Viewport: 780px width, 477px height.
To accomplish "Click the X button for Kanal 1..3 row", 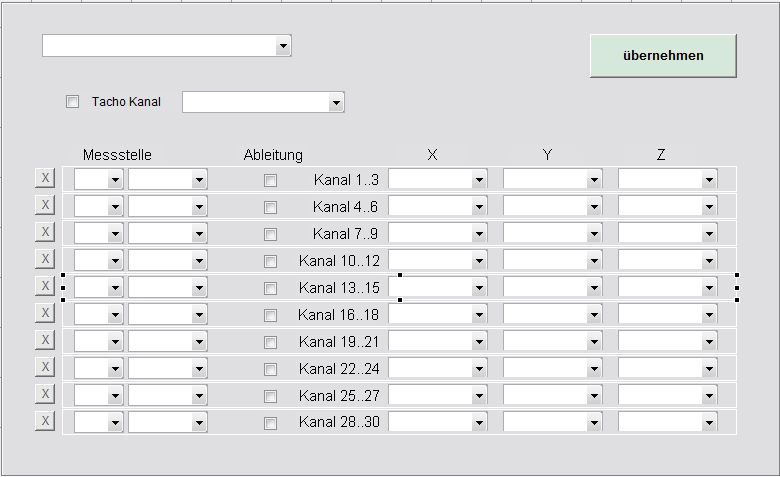I will click(44, 178).
